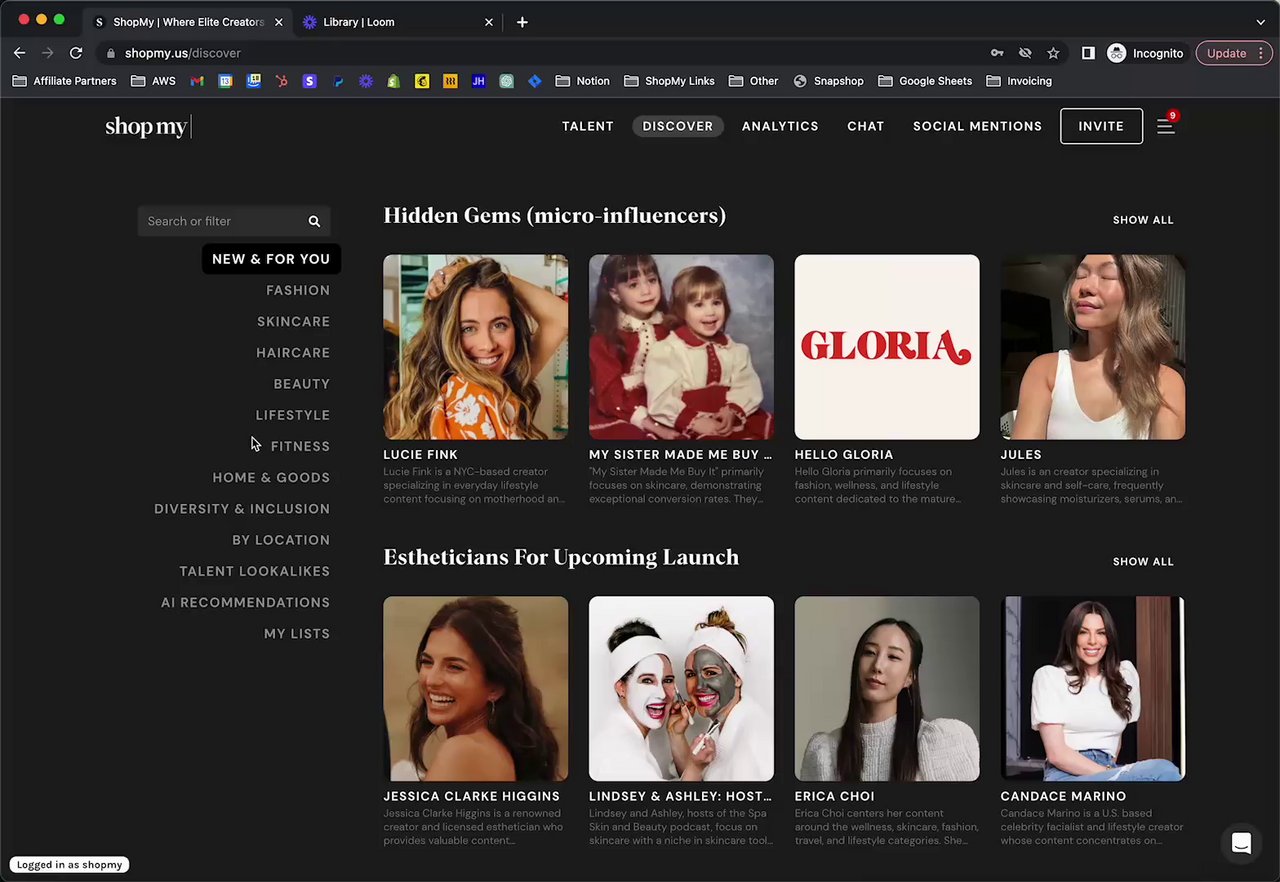Click the search magnifier icon in the filter box
Screen dimensions: 1280x882
(314, 221)
